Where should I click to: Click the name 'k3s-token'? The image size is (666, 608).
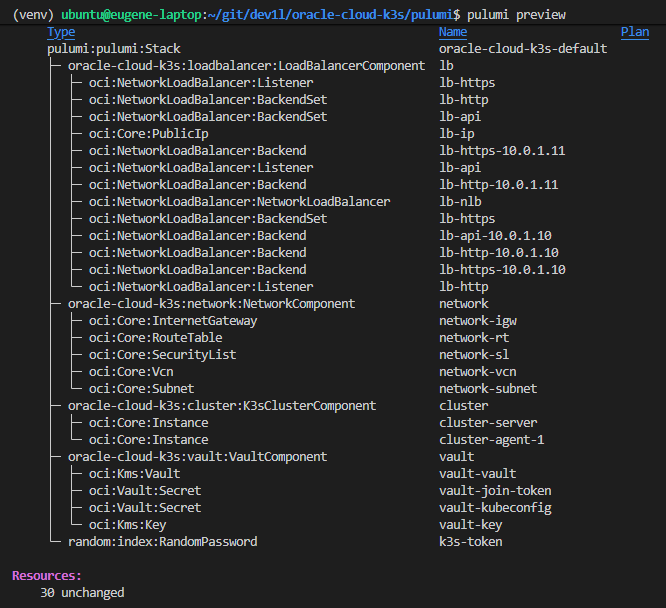[471, 542]
